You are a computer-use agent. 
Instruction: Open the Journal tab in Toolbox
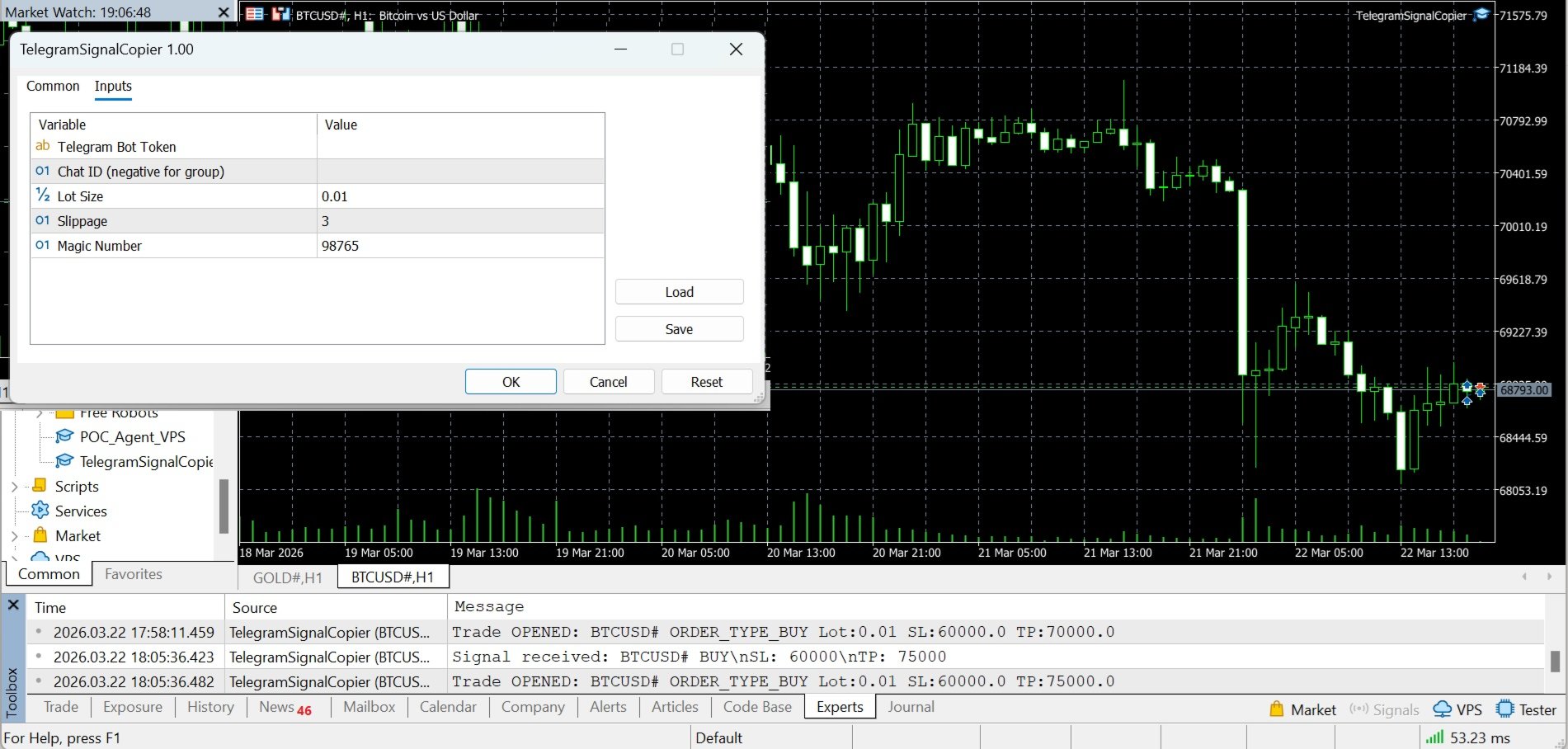pos(911,707)
